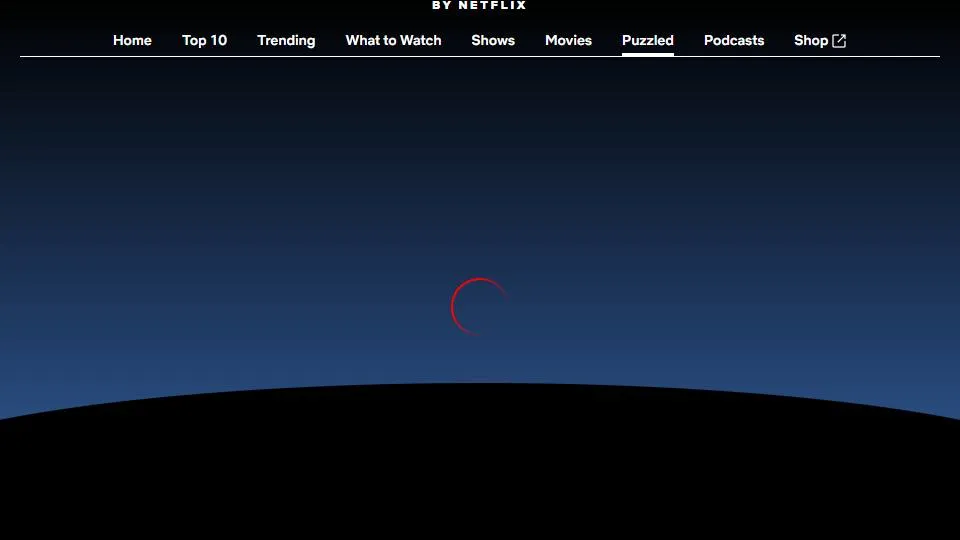This screenshot has height=540, width=960.
Task: Open the Shop external link
Action: pos(820,40)
